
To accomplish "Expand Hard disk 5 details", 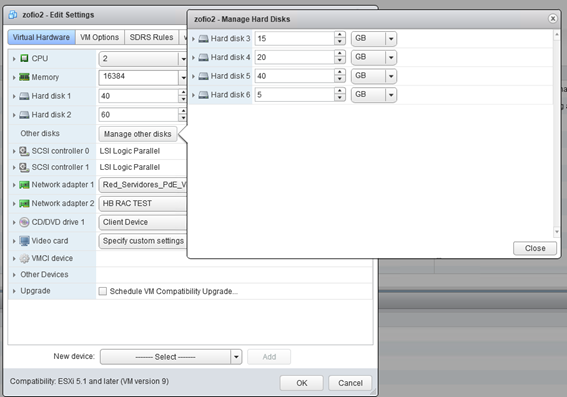I will pyautogui.click(x=193, y=76).
